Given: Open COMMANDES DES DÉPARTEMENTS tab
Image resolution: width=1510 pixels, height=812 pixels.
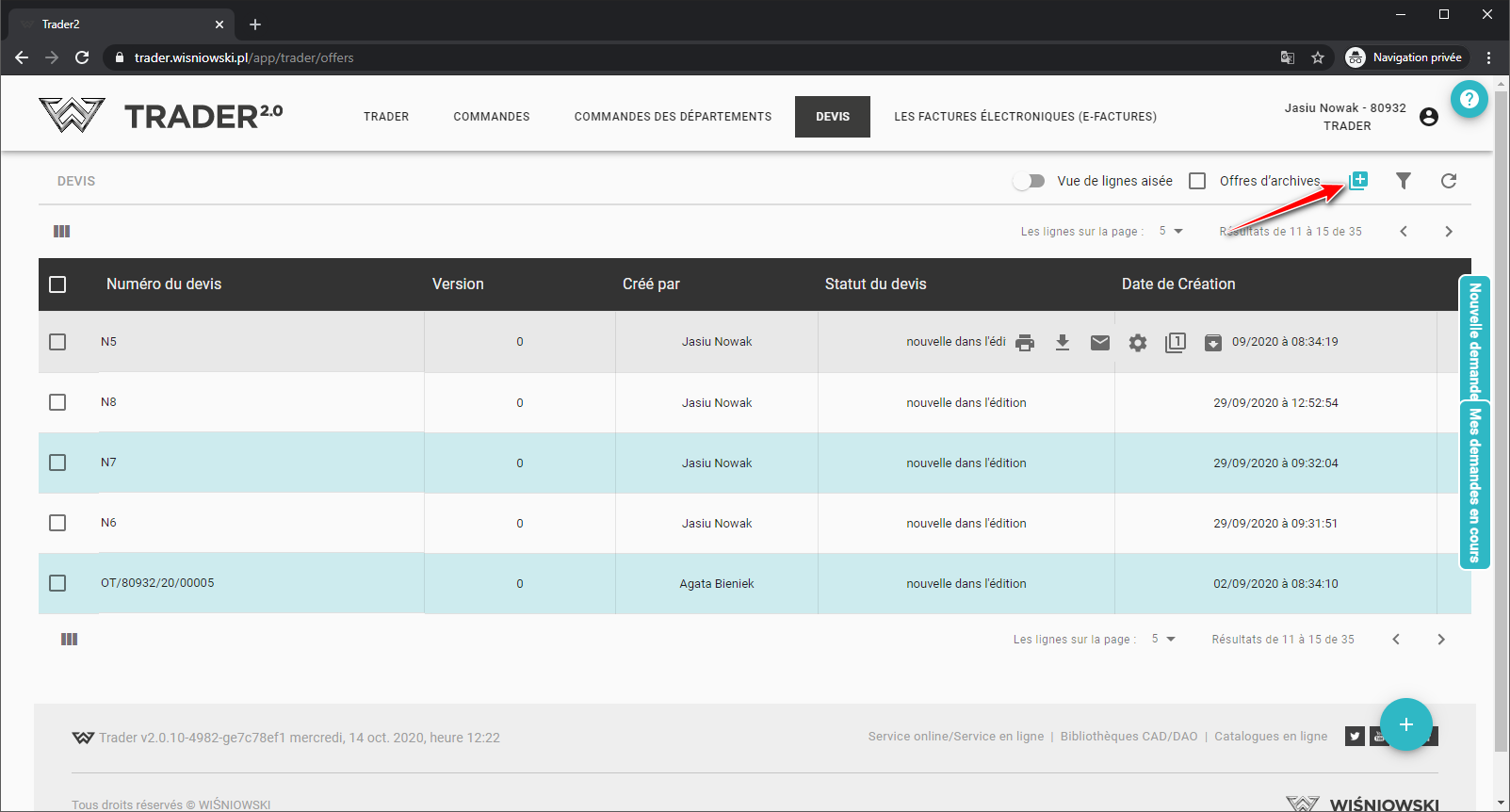Looking at the screenshot, I should point(673,117).
